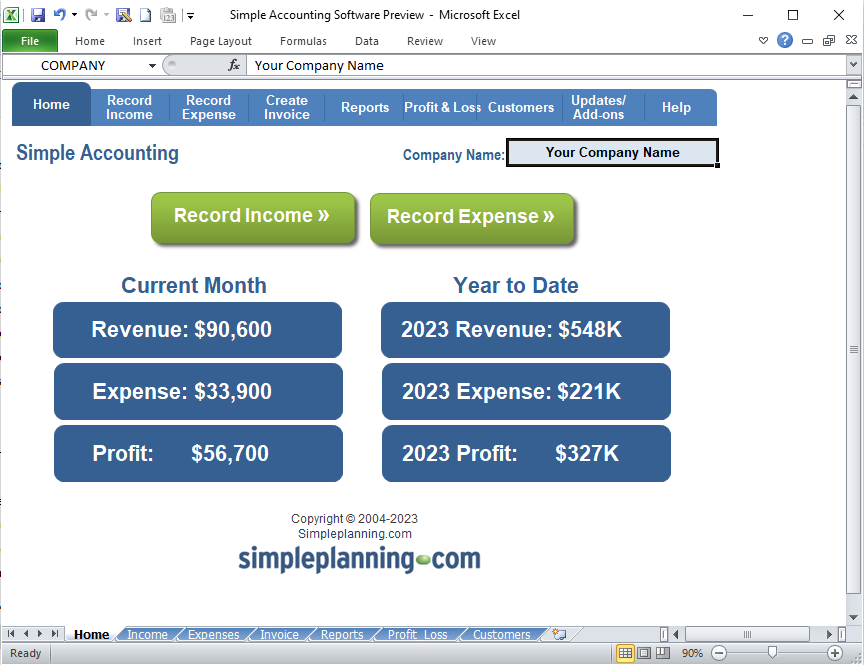Click the 2023 Expense: $221K tile

(526, 391)
